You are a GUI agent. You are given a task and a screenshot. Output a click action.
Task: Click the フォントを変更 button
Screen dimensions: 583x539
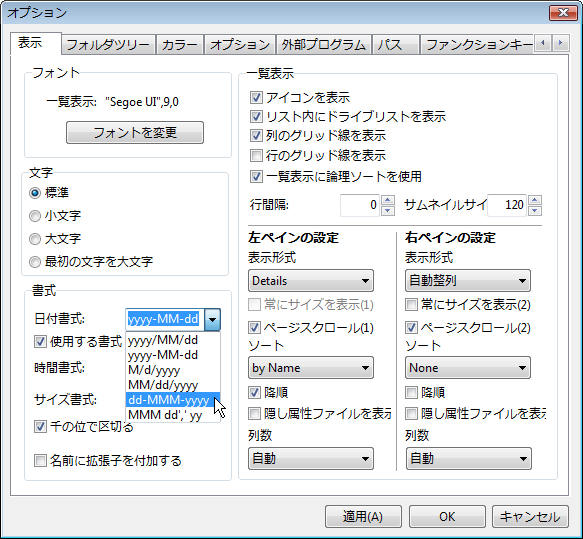(135, 132)
